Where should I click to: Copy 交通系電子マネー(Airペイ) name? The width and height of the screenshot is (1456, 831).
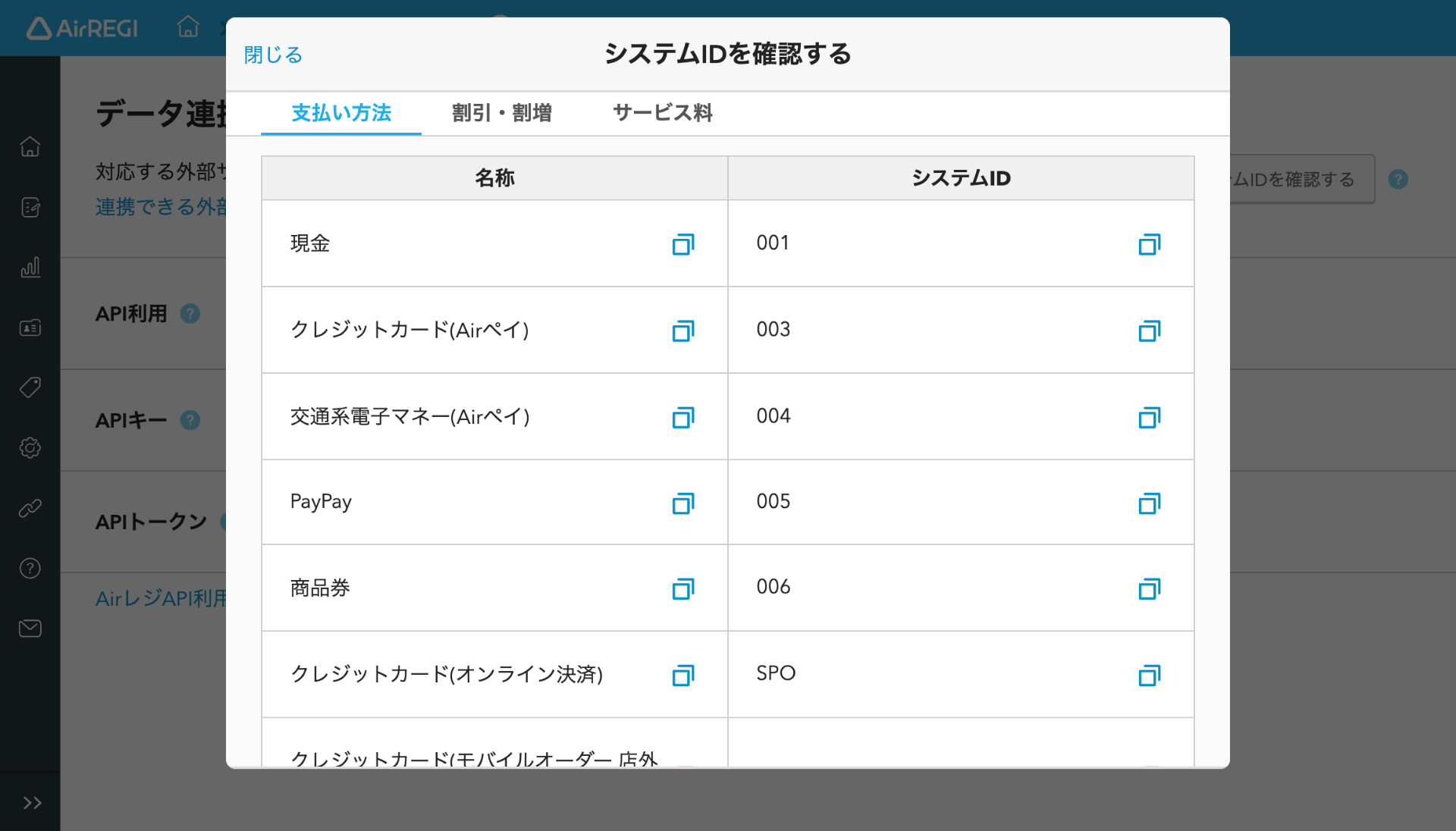(683, 417)
